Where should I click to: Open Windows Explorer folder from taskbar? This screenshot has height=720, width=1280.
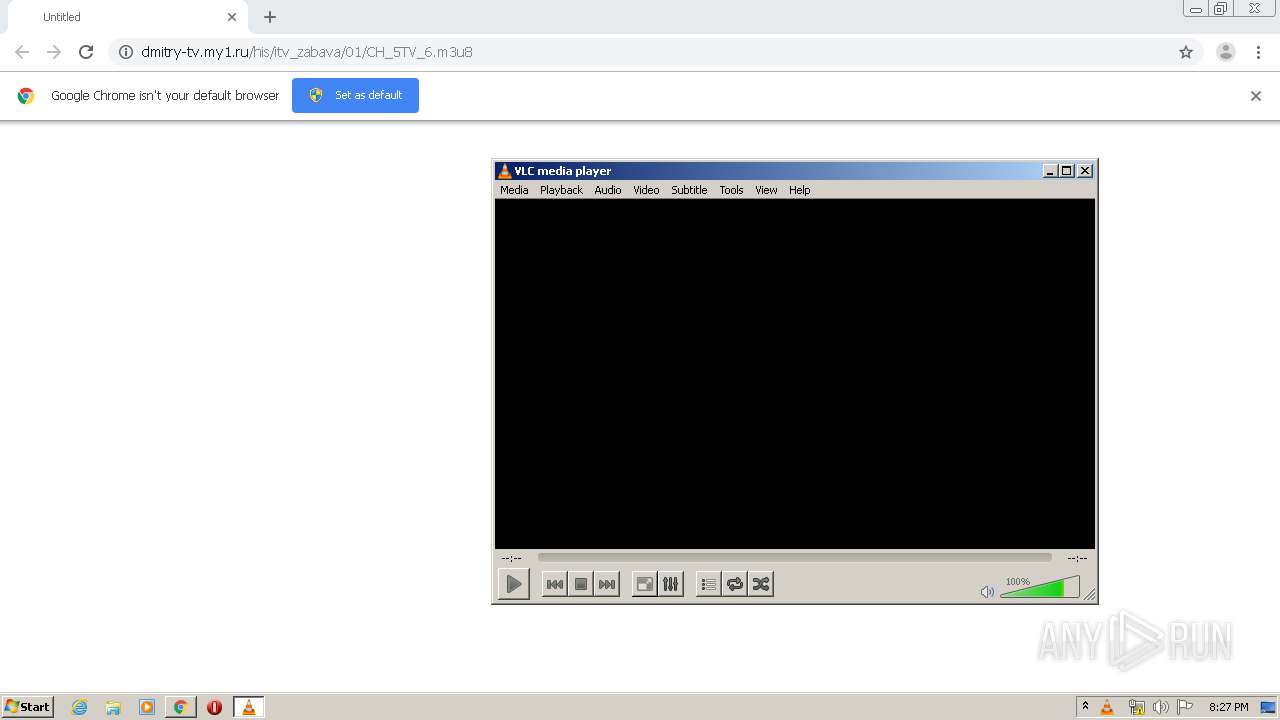[113, 707]
